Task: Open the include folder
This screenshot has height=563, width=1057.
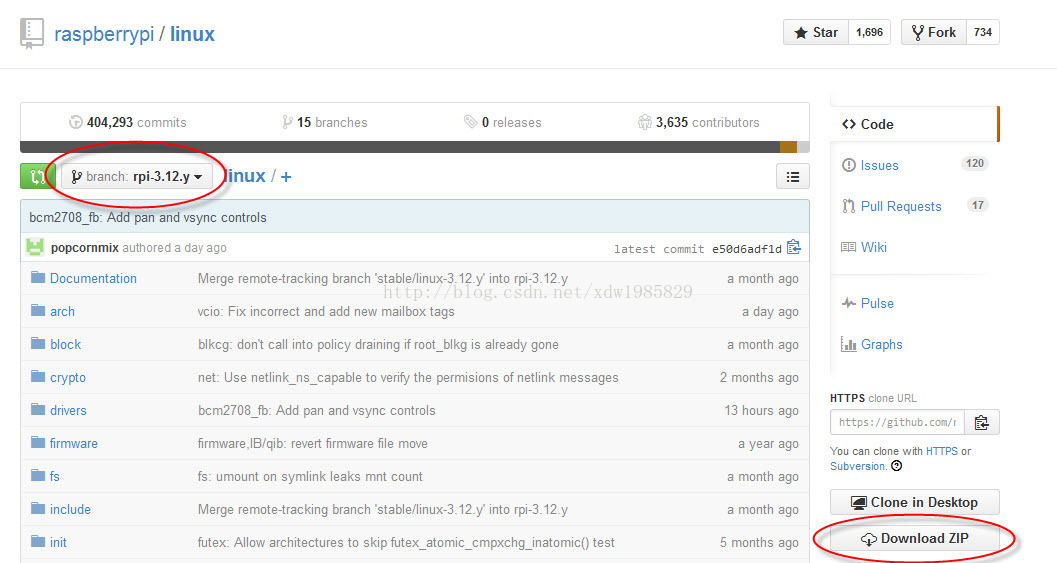Action: pyautogui.click(x=70, y=510)
